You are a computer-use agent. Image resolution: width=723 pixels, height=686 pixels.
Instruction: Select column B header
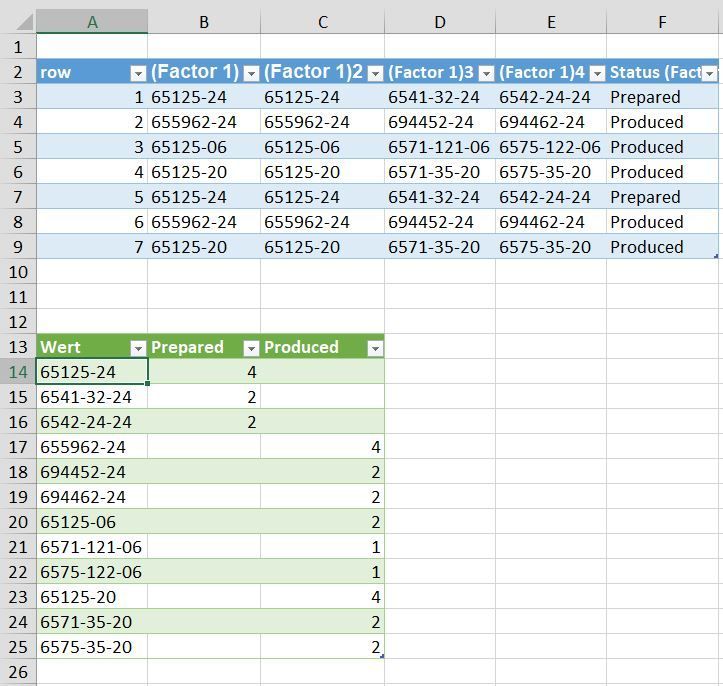(204, 22)
